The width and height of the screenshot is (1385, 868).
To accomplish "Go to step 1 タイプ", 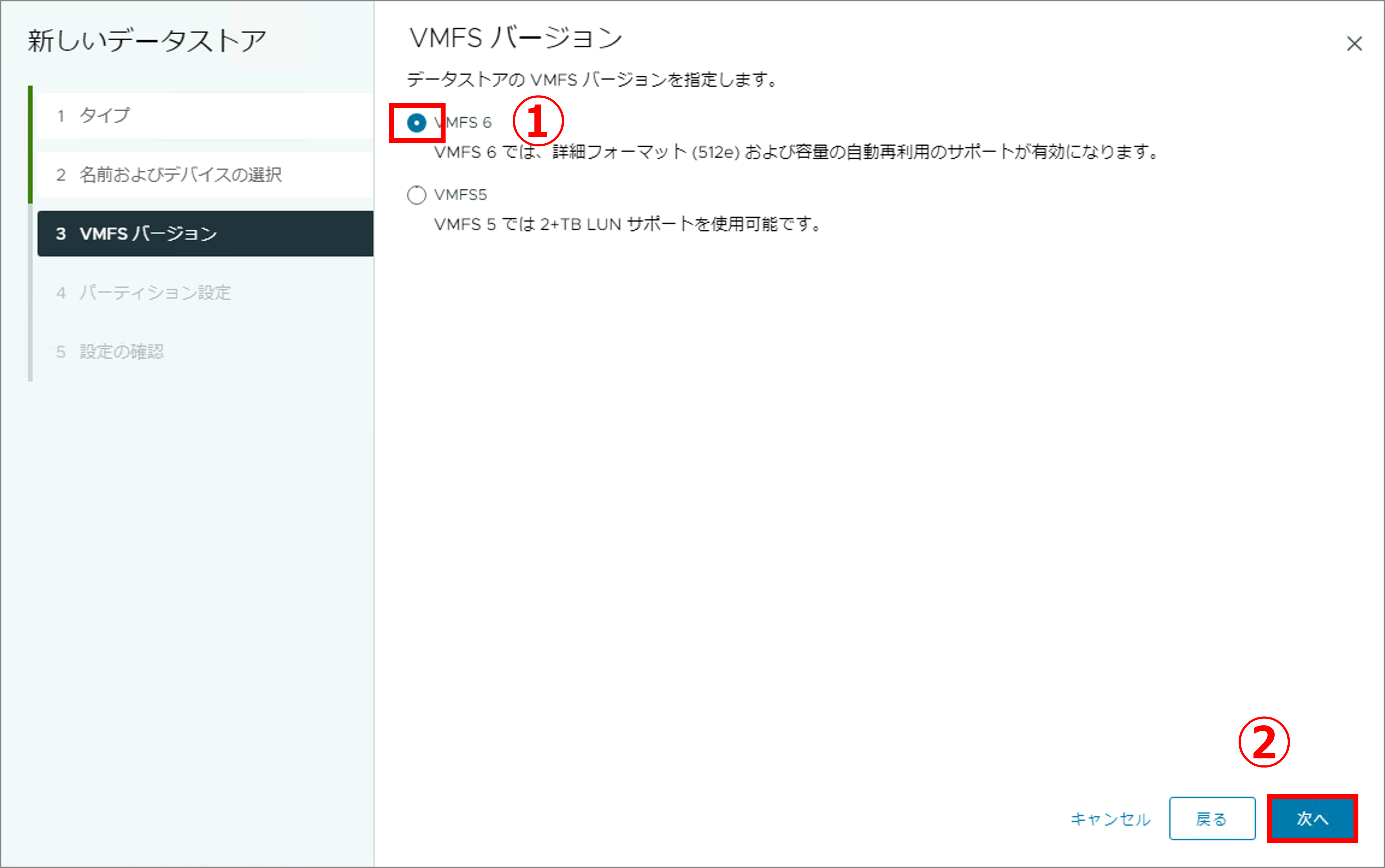I will pyautogui.click(x=205, y=116).
